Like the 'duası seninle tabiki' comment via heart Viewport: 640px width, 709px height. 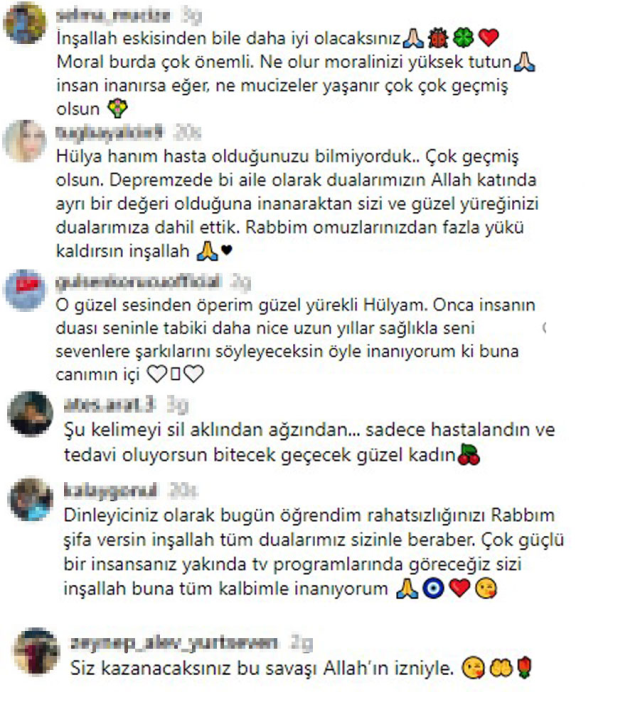click(544, 328)
